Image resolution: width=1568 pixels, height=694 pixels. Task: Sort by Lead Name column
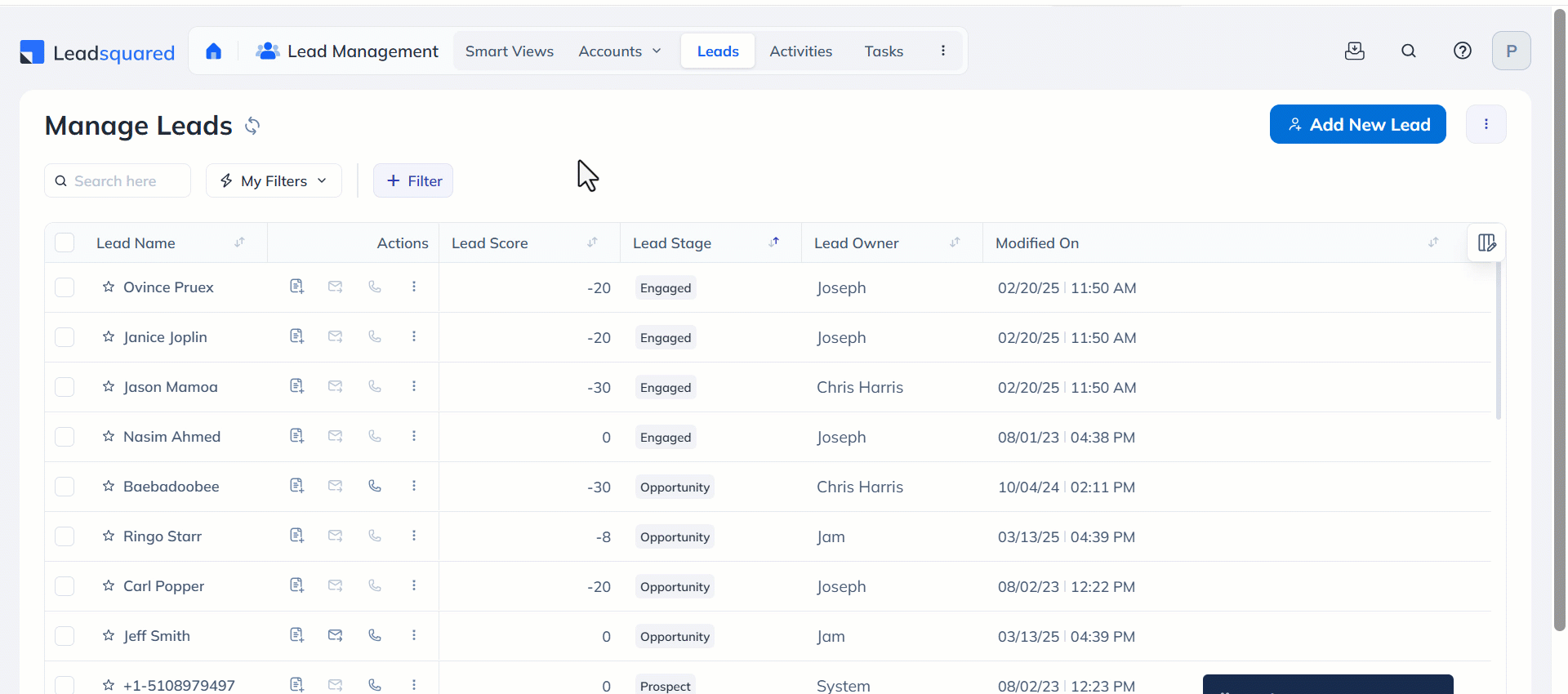coord(239,242)
